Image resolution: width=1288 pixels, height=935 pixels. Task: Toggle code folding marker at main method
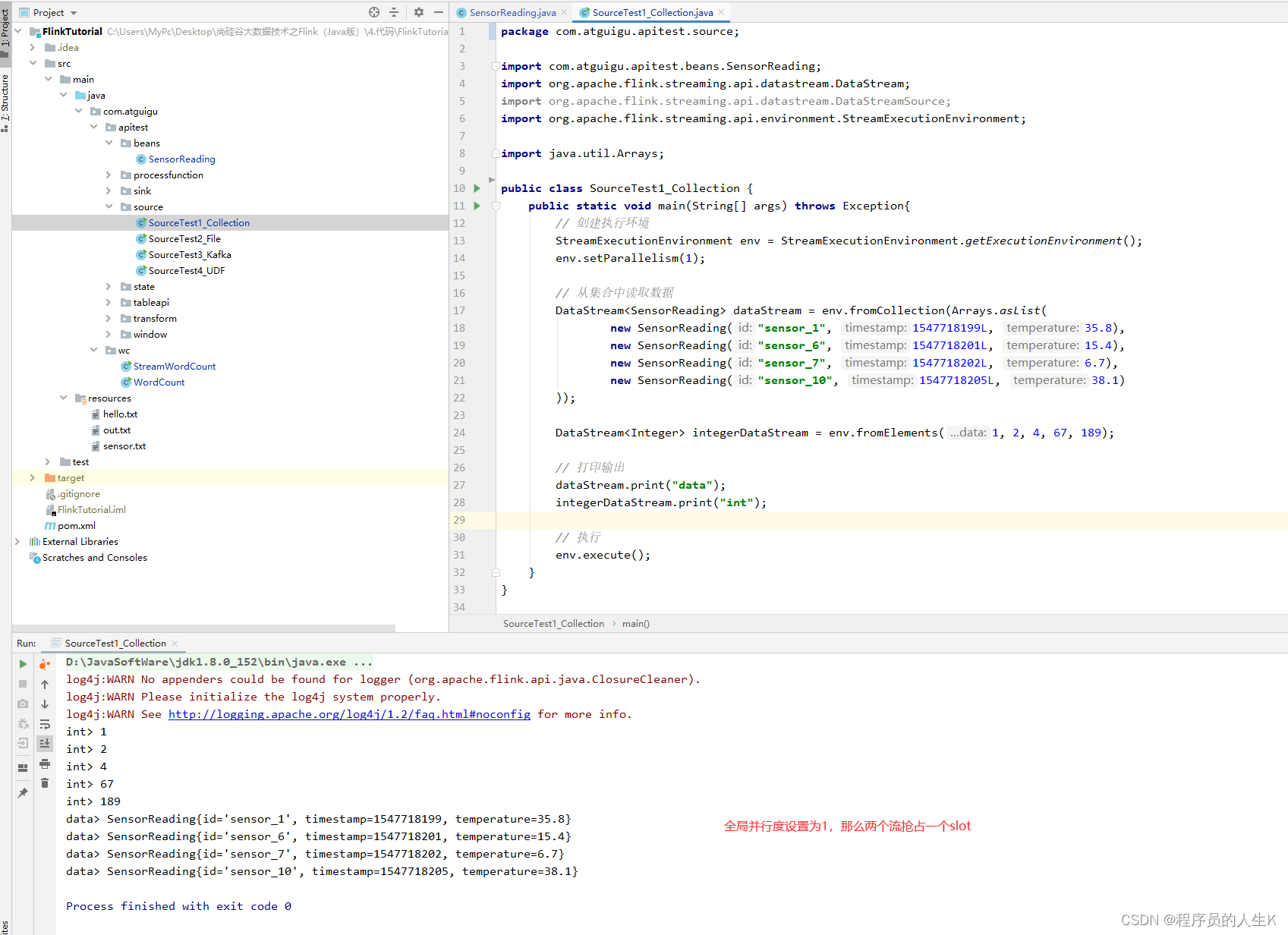pos(496,206)
